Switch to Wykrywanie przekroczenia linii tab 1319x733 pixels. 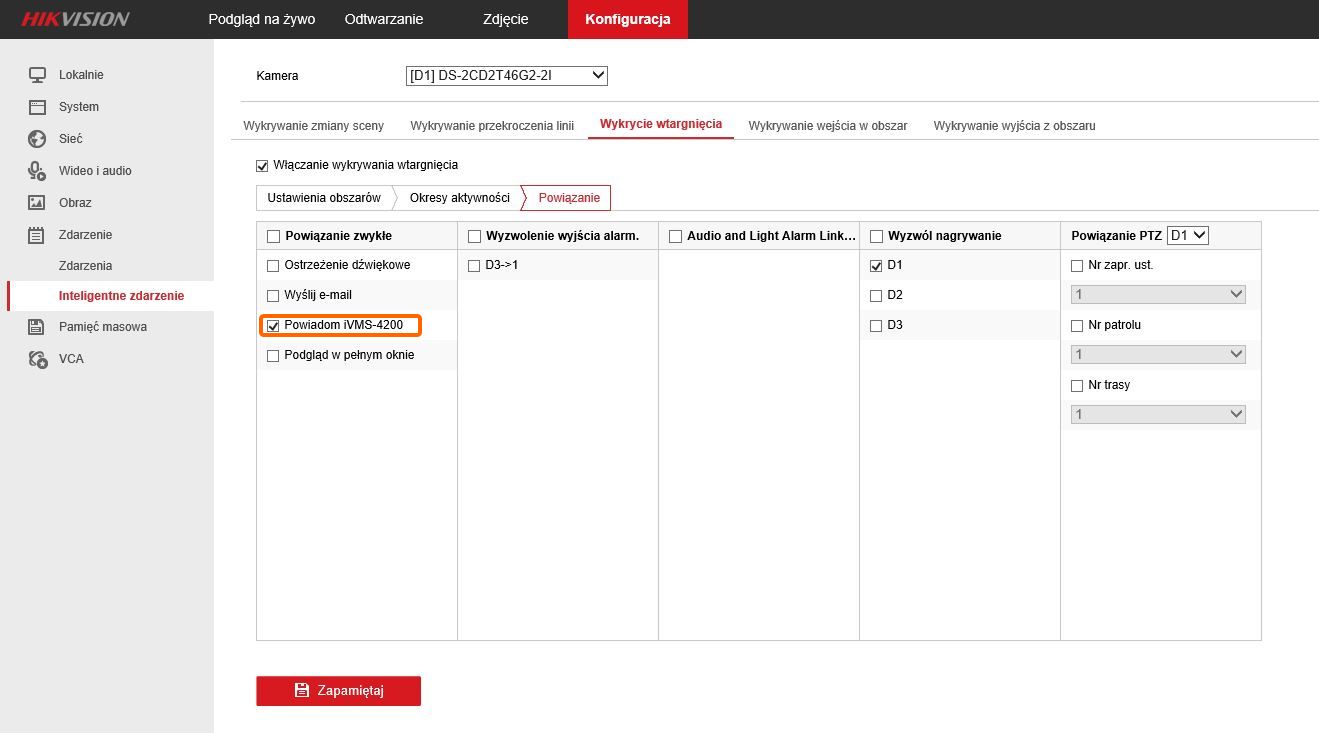coord(492,126)
